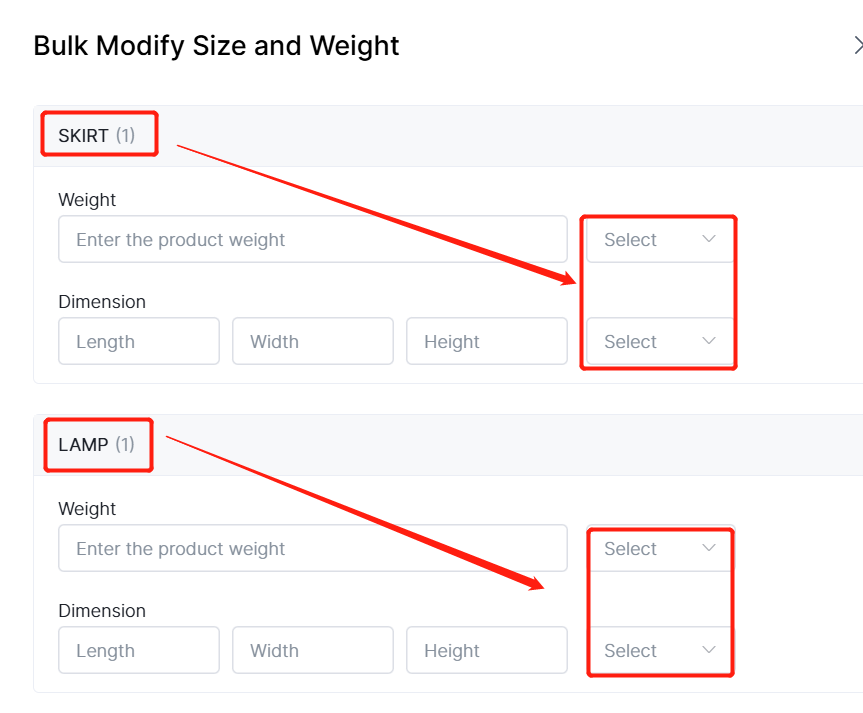Select the LAMP Width field
Viewport: 863px width, 713px height.
pyautogui.click(x=312, y=651)
